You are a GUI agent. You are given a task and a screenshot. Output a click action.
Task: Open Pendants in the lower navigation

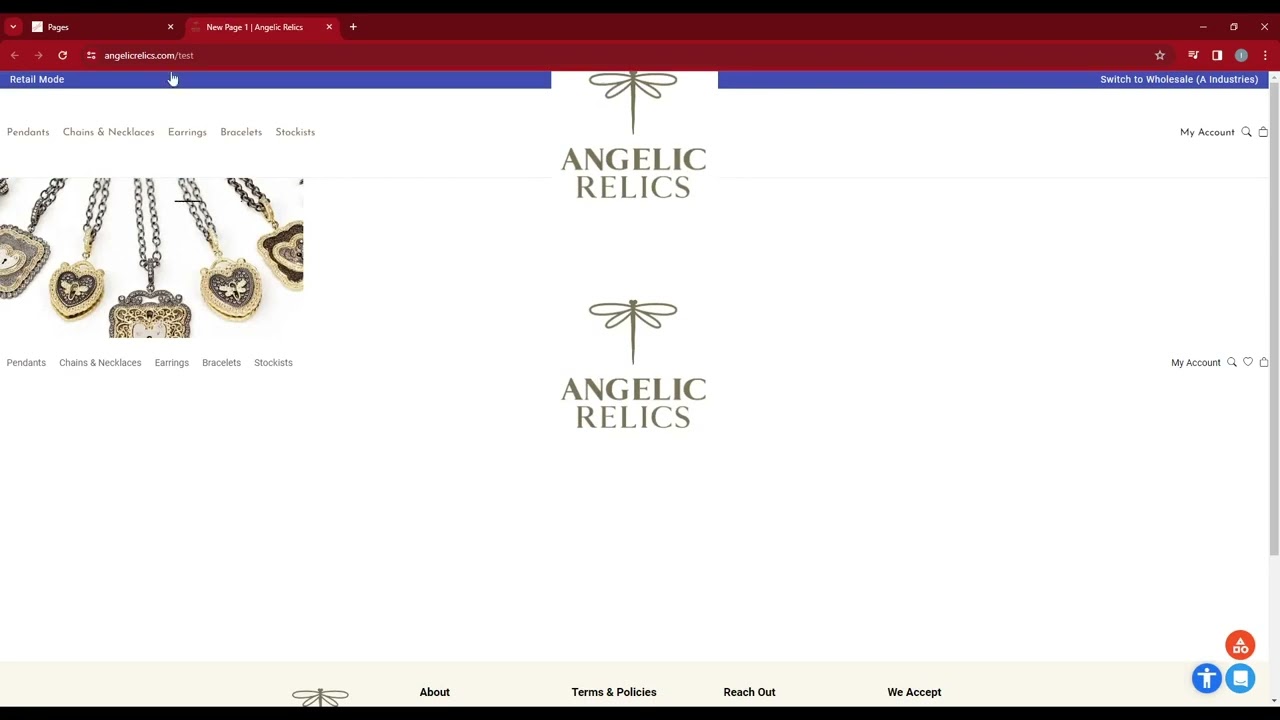point(26,363)
